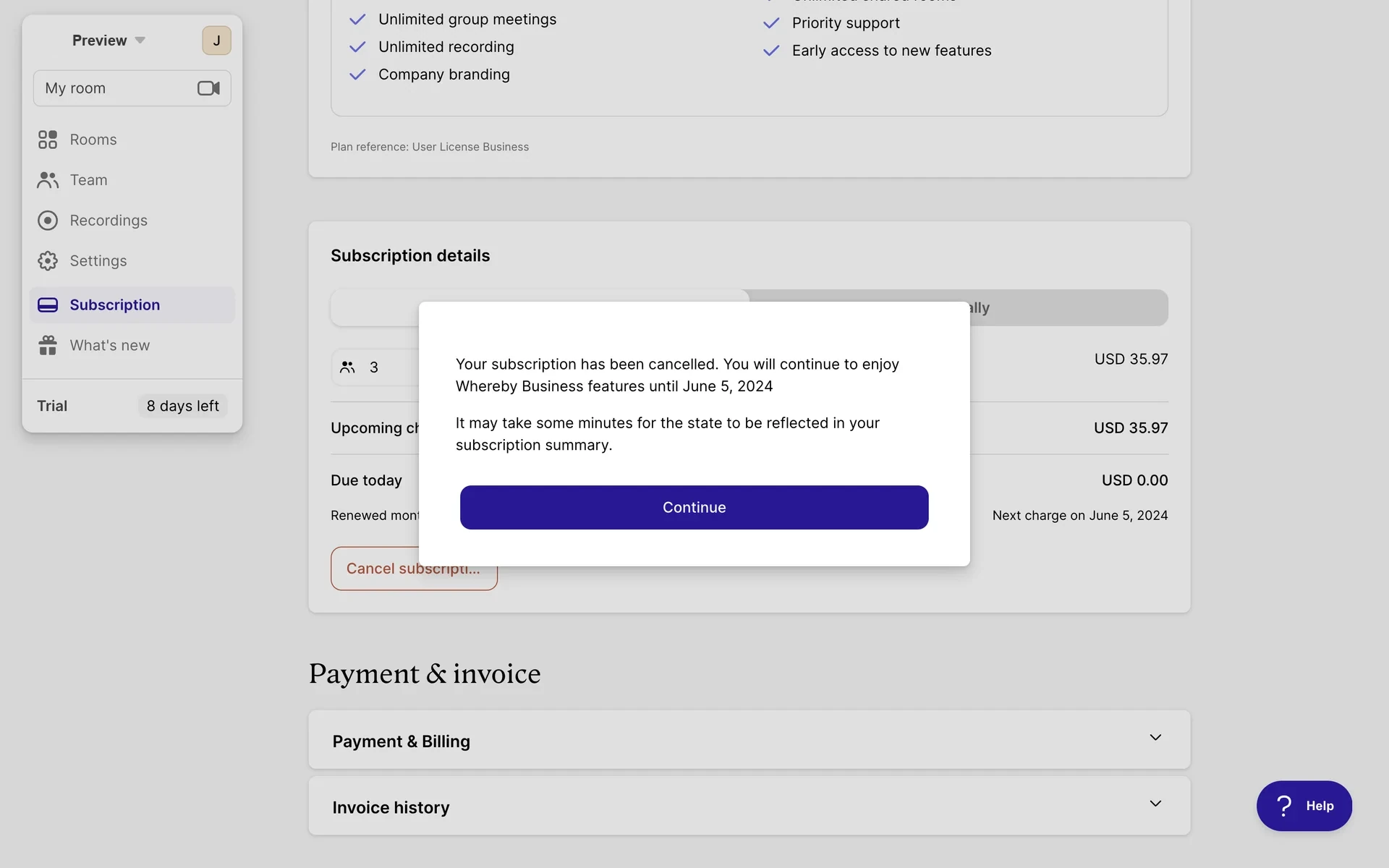This screenshot has width=1389, height=868.
Task: Click the 'Payment & invoice' heading
Action: click(425, 674)
